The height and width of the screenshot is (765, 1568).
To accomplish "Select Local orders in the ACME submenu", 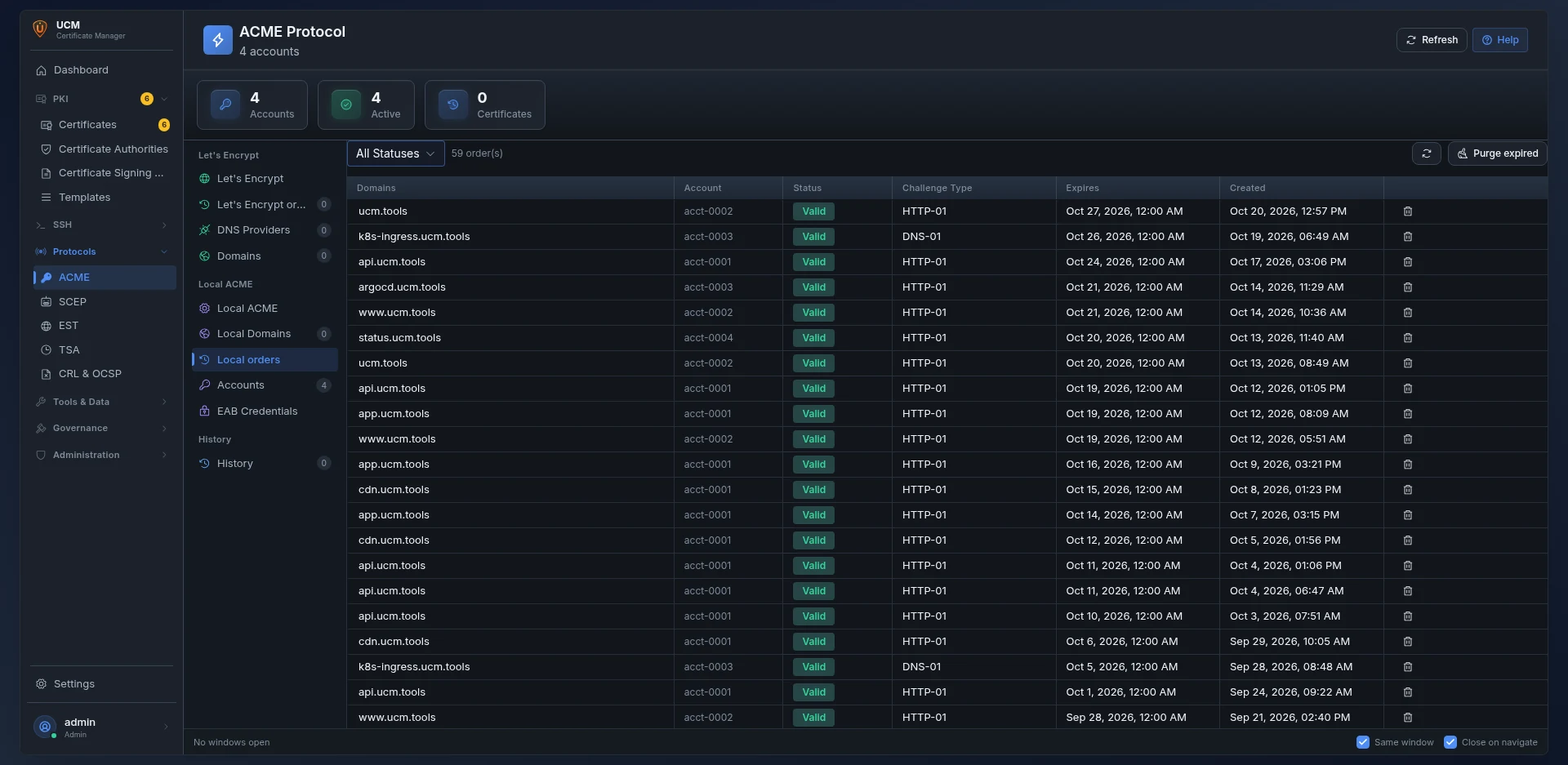I will pos(265,360).
